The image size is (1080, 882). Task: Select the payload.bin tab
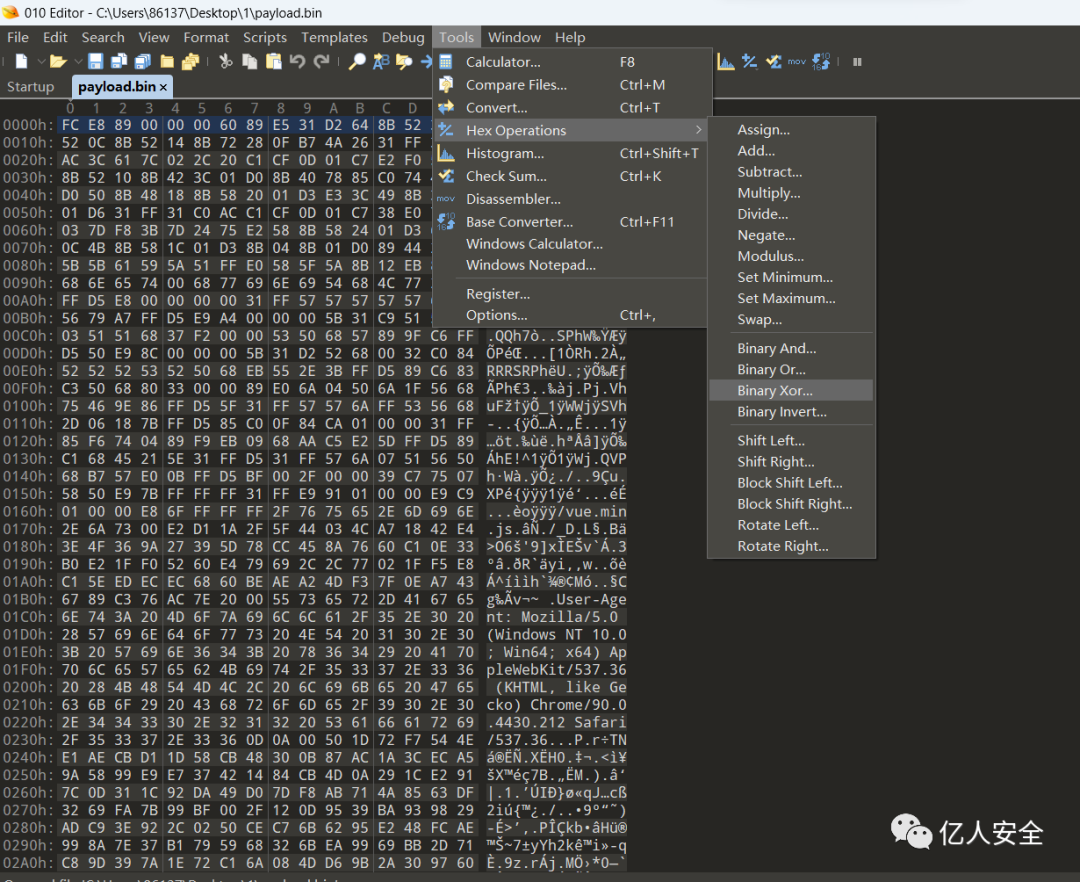(x=116, y=87)
